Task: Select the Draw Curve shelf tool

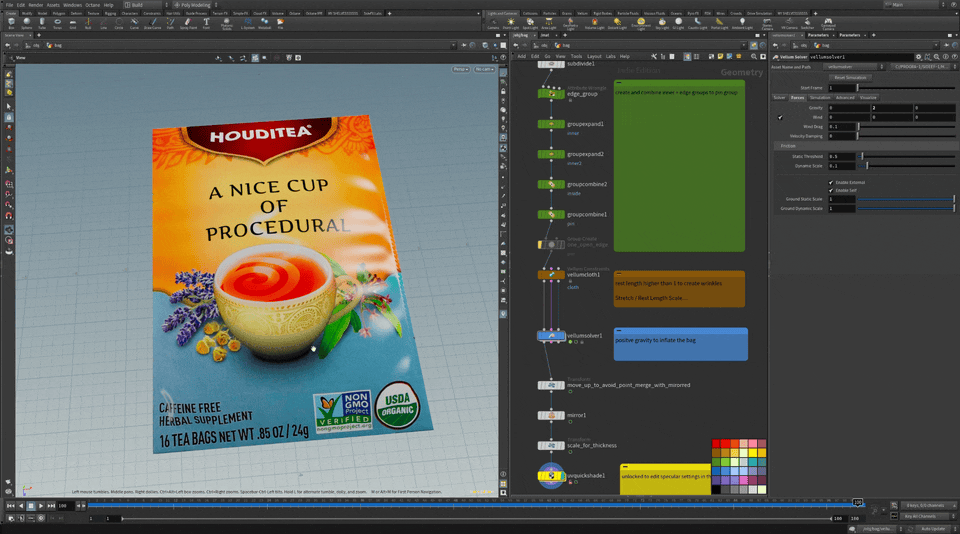Action: pyautogui.click(x=152, y=23)
